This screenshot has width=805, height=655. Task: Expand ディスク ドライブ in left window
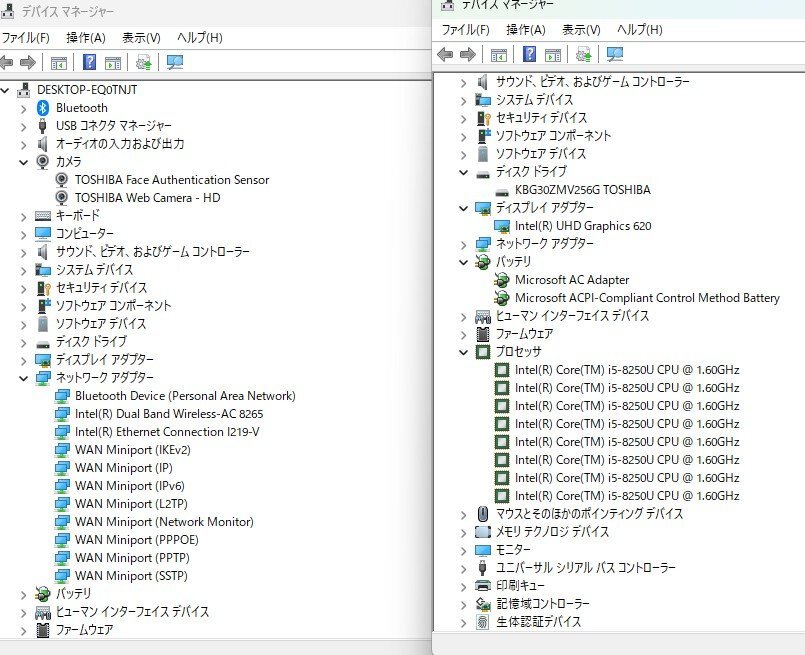tap(23, 342)
